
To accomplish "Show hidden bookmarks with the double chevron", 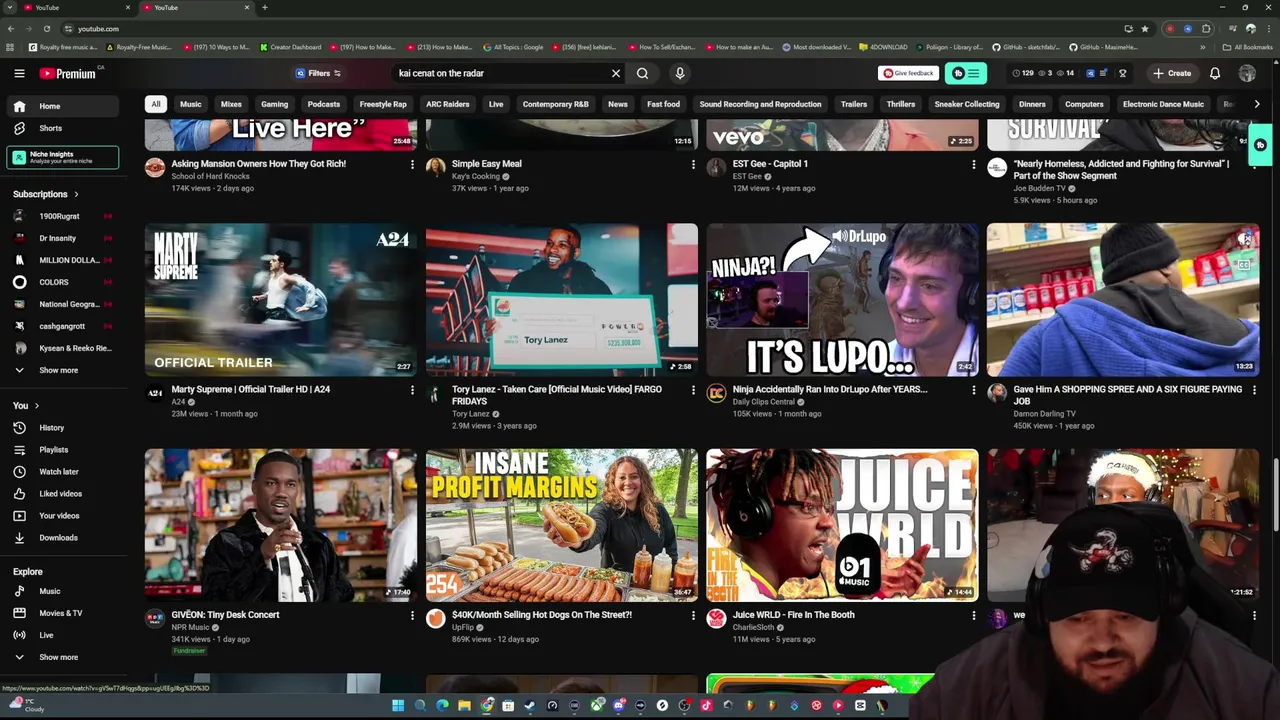I will point(1203,47).
